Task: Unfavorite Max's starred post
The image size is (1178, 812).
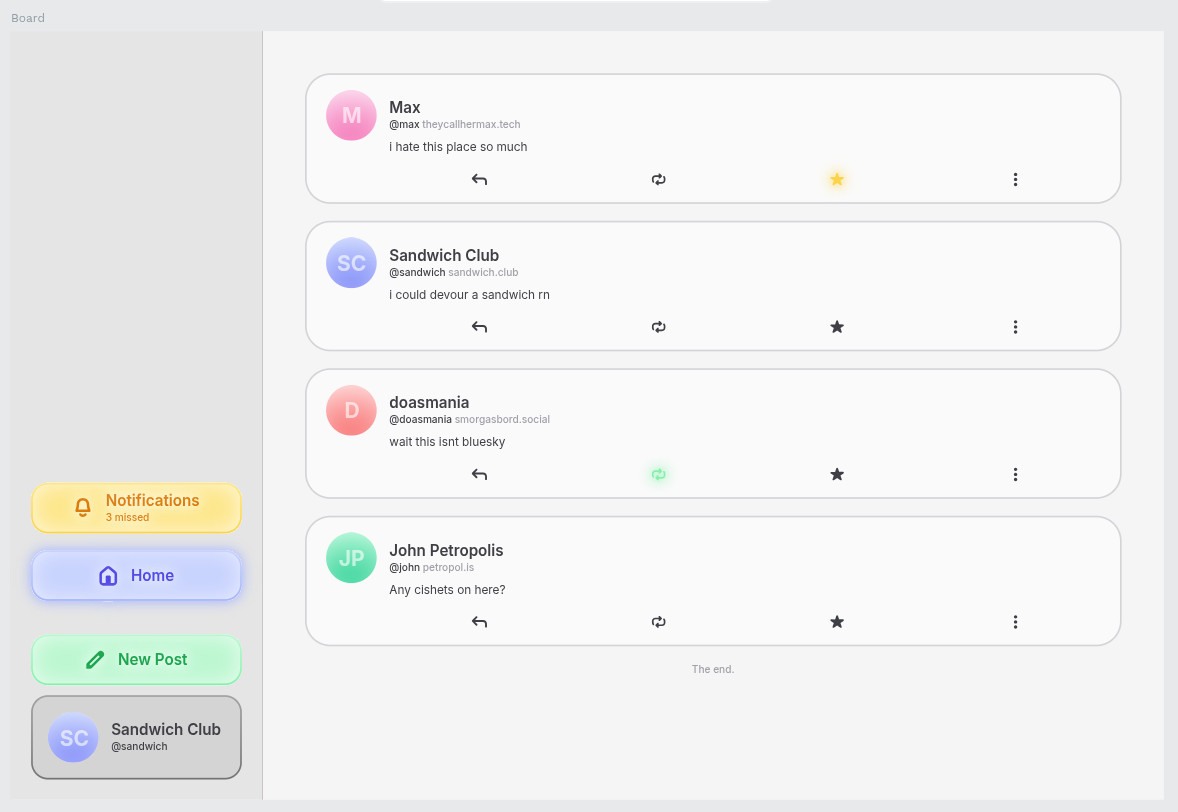Action: (x=837, y=180)
